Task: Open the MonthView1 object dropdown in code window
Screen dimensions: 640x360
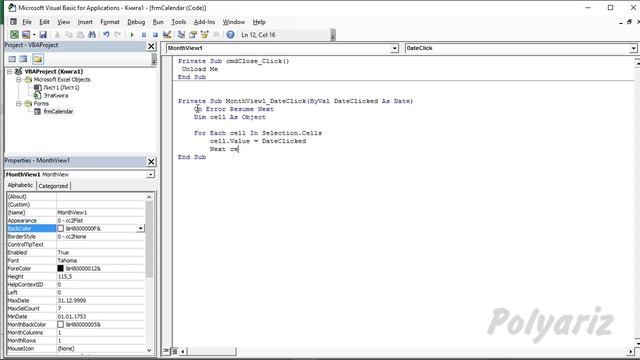Action: click(x=394, y=48)
